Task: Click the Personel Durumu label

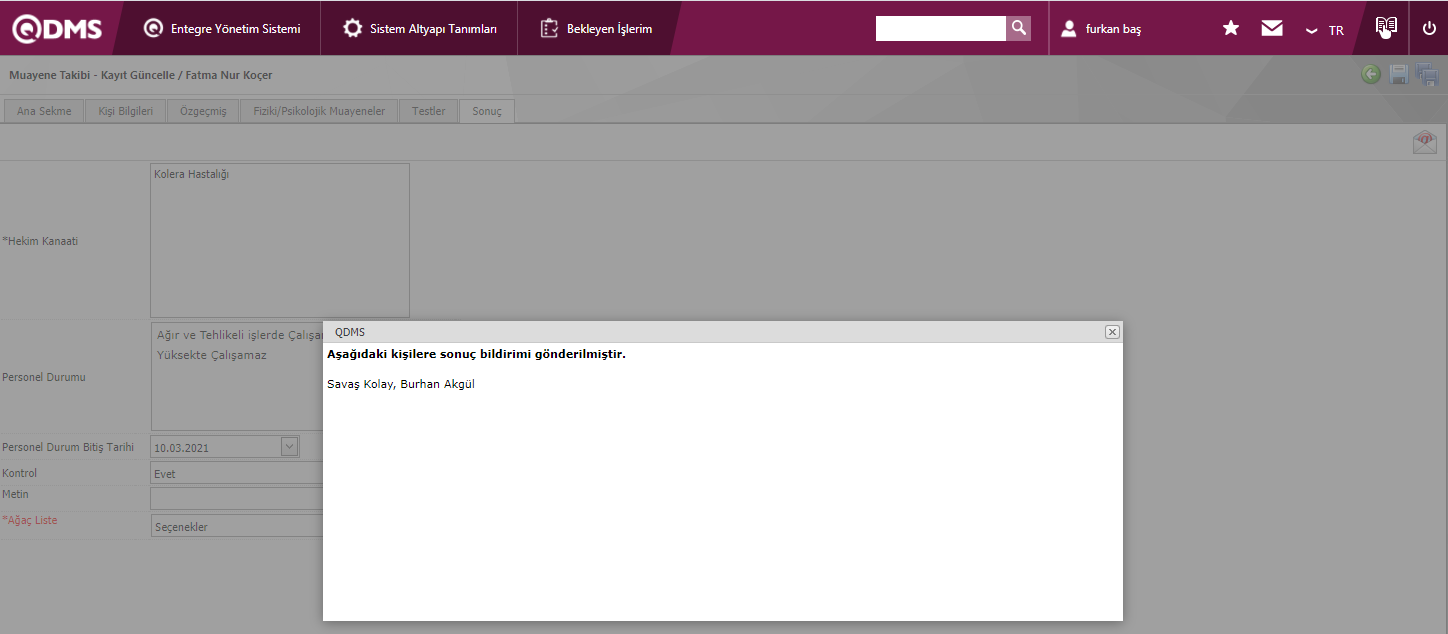Action: pyautogui.click(x=44, y=378)
